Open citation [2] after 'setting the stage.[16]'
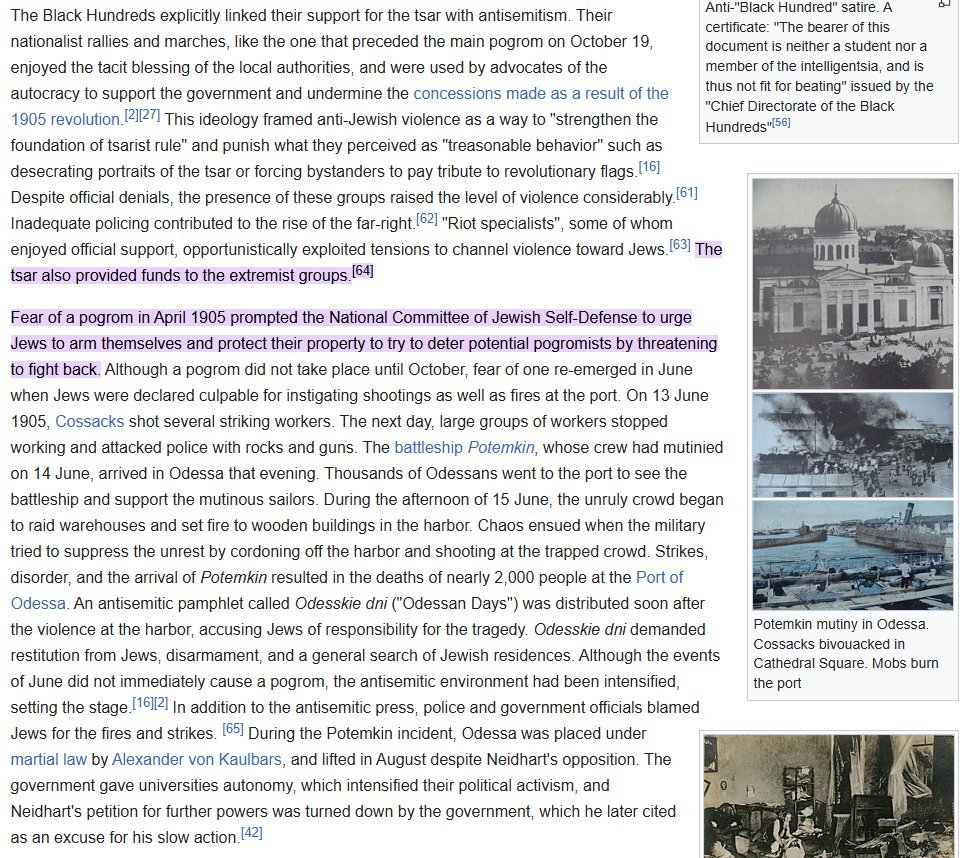The height and width of the screenshot is (858, 966). (161, 703)
